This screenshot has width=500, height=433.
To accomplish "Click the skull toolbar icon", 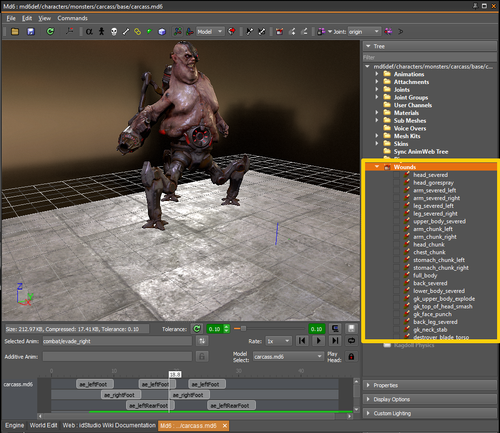I will click(114, 32).
